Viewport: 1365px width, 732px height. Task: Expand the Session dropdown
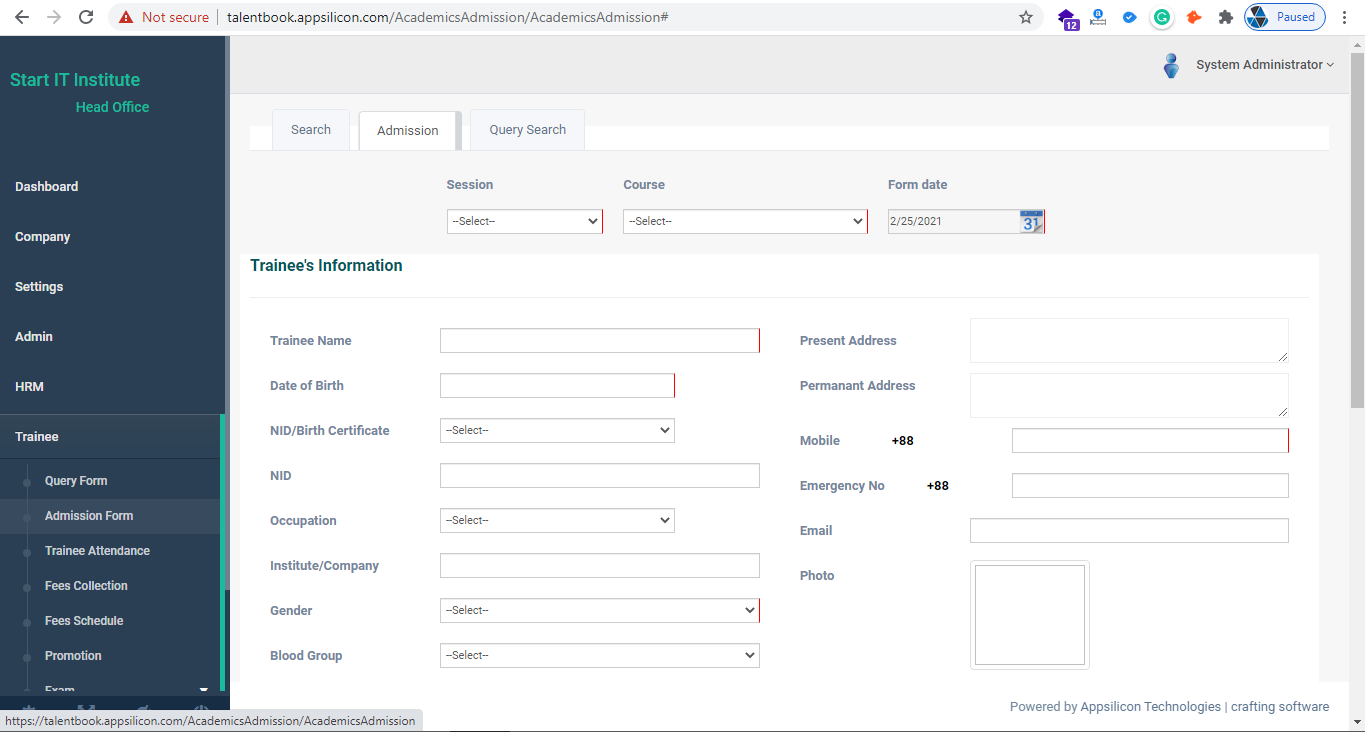coord(524,221)
